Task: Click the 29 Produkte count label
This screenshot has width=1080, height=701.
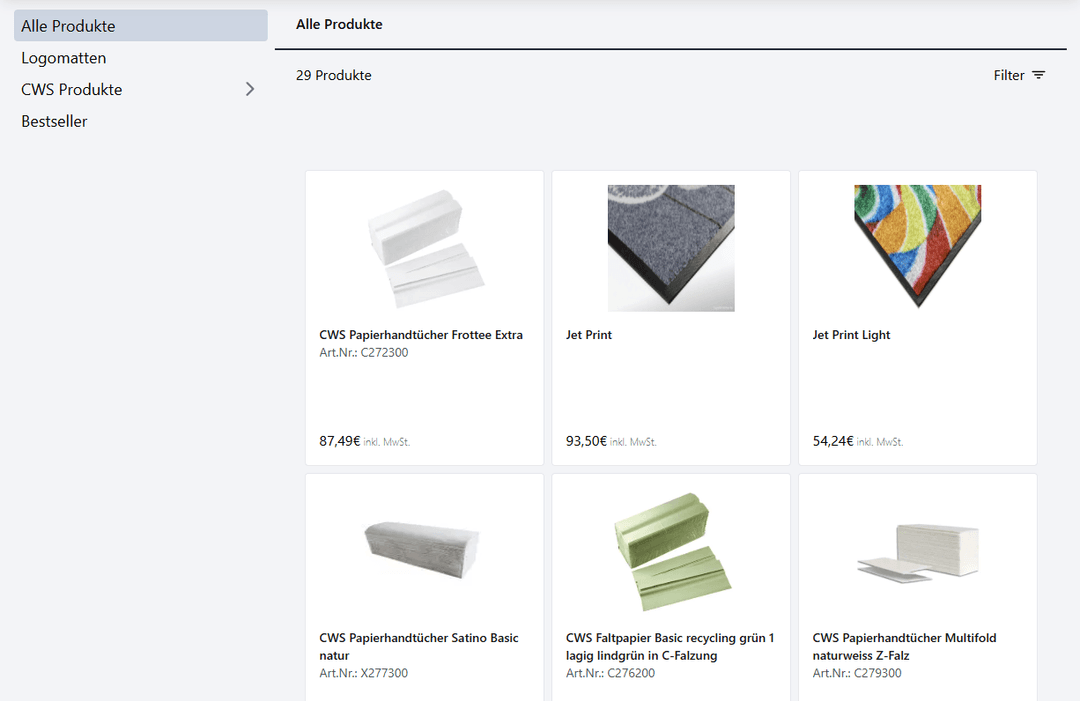Action: [x=332, y=75]
